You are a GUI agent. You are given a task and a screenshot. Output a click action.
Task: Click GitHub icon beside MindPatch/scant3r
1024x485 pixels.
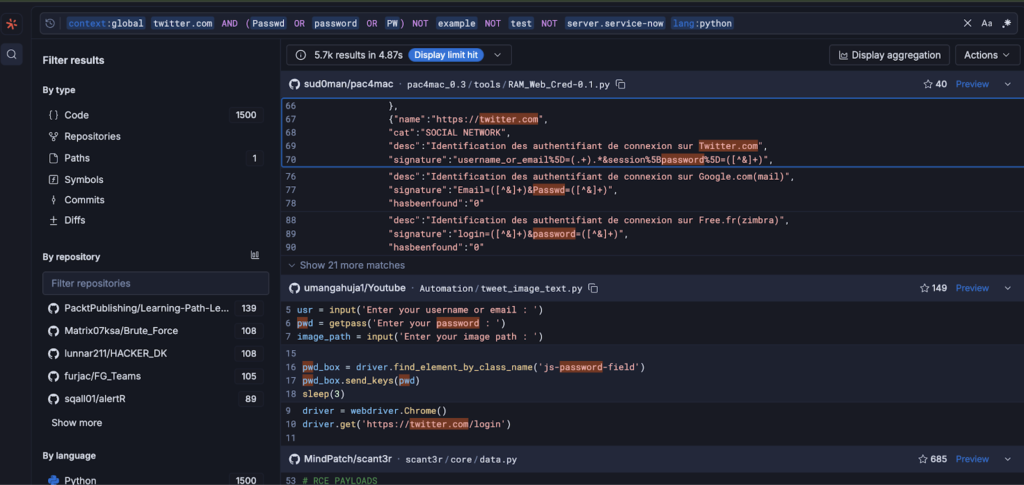click(x=294, y=459)
